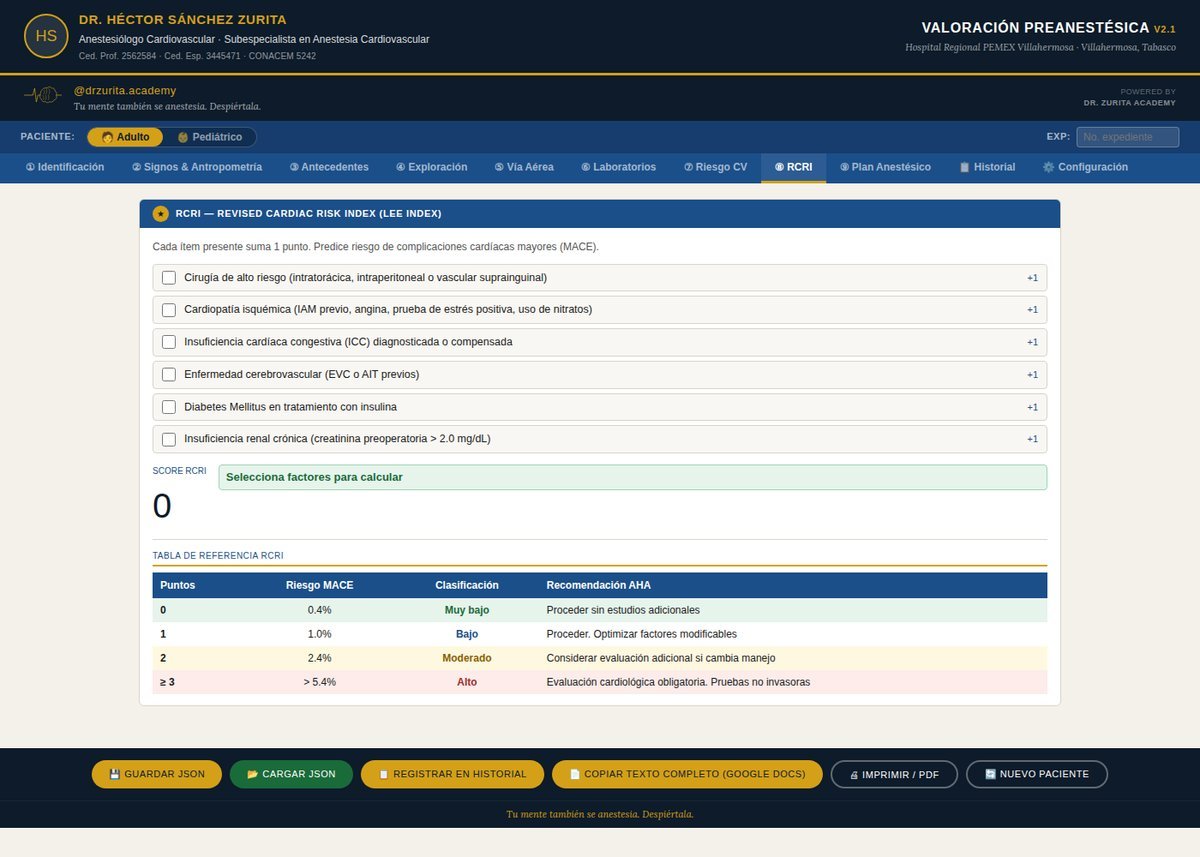
Task: Click Registrar en Historial button
Action: [x=452, y=774]
